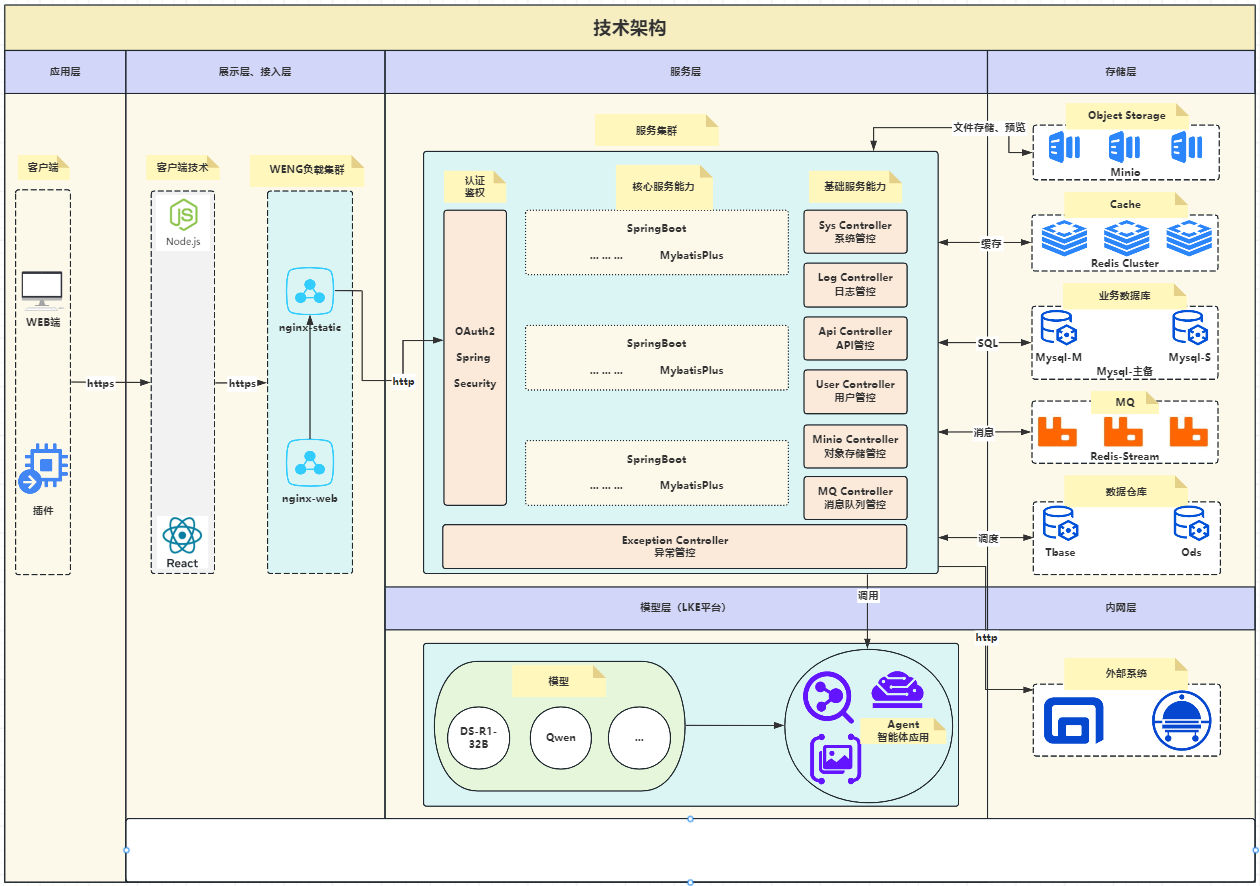The image size is (1260, 886).
Task: Click the nginx-static node icon
Action: pos(310,291)
